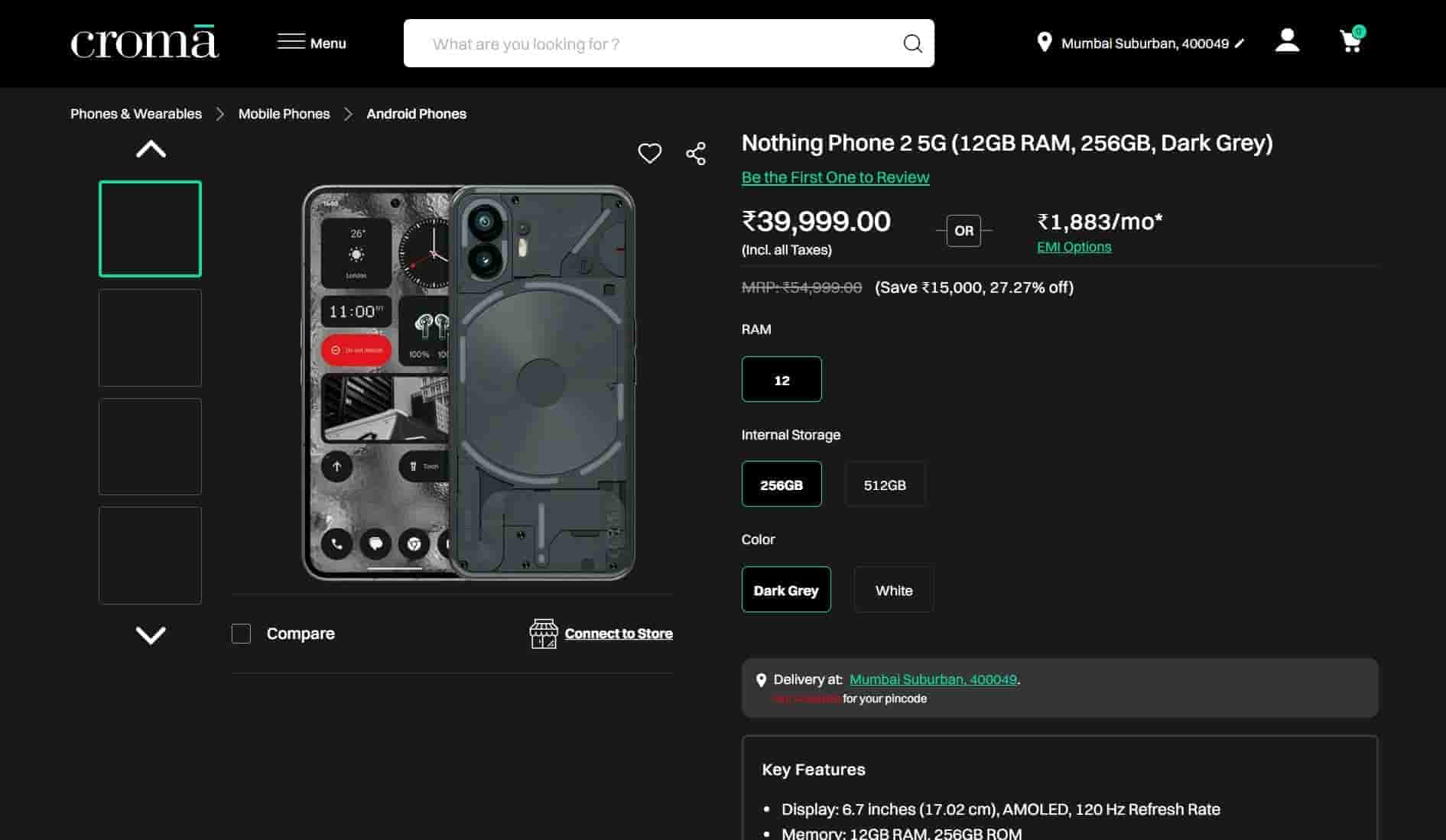The width and height of the screenshot is (1446, 840).
Task: Open the shopping cart
Action: pyautogui.click(x=1351, y=41)
